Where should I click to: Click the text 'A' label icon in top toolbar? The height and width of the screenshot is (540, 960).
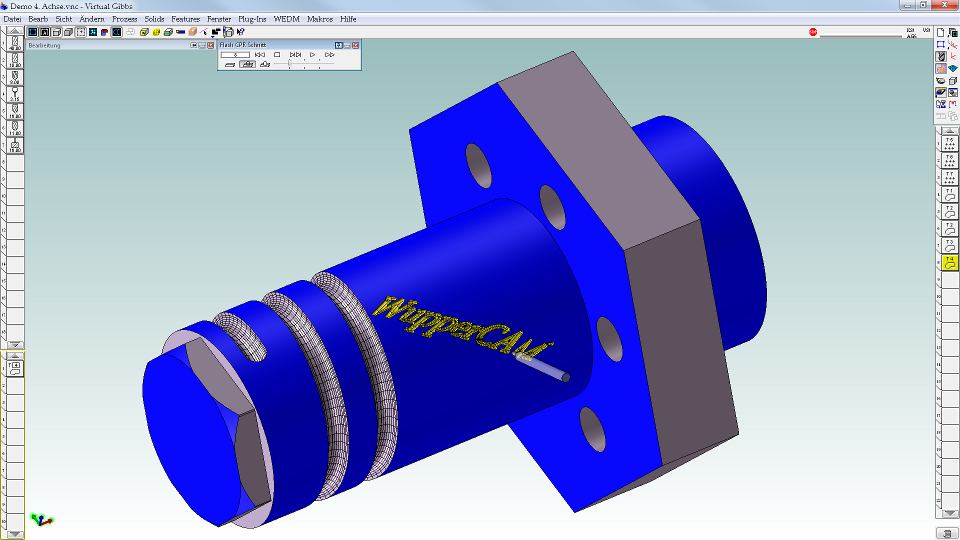[45, 32]
